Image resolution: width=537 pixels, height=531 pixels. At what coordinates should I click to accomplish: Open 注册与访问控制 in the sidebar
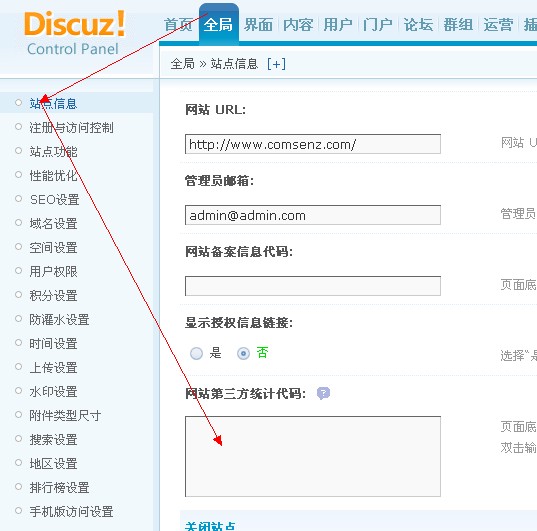point(71,128)
